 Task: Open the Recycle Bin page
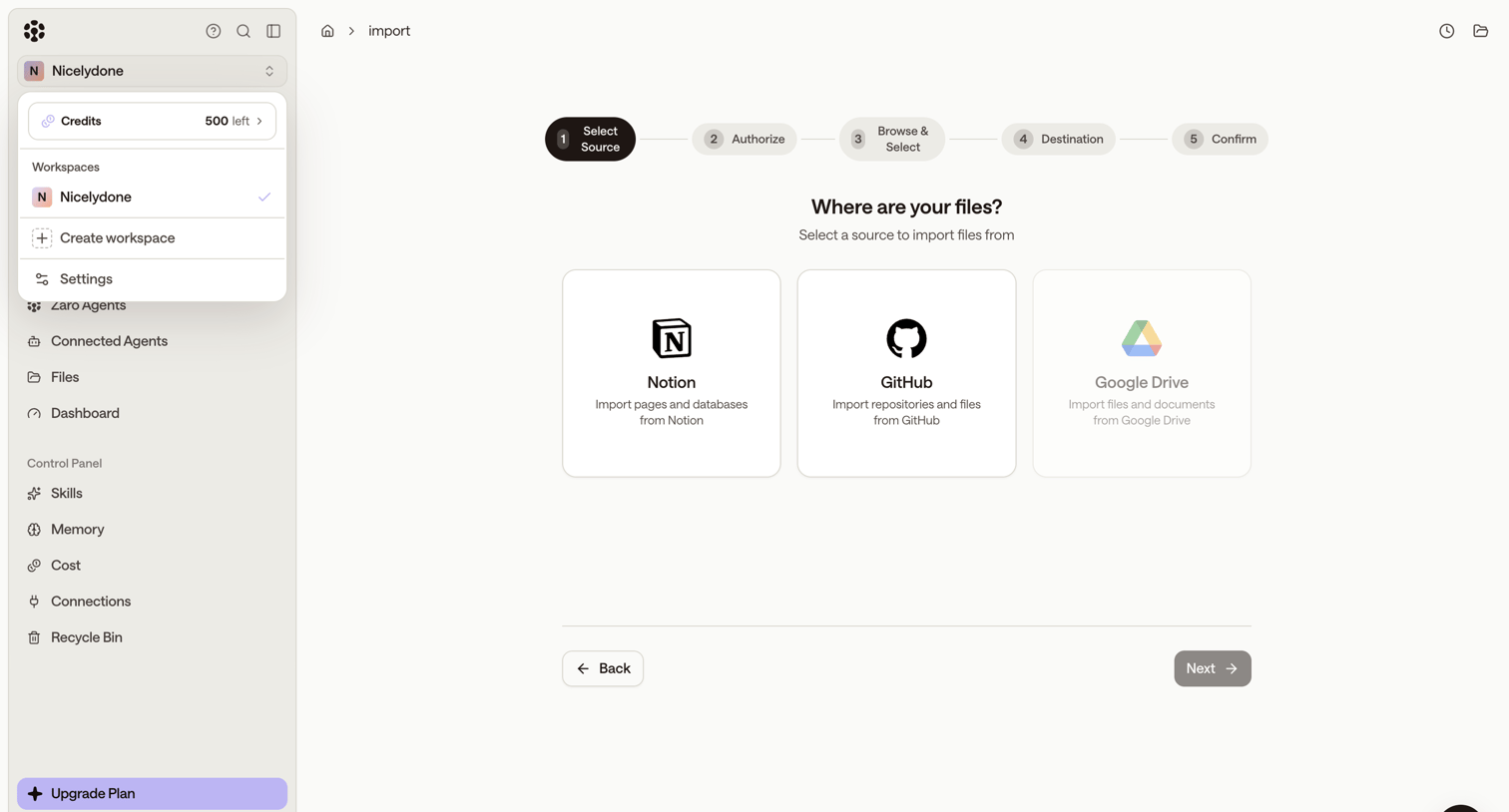click(x=152, y=637)
